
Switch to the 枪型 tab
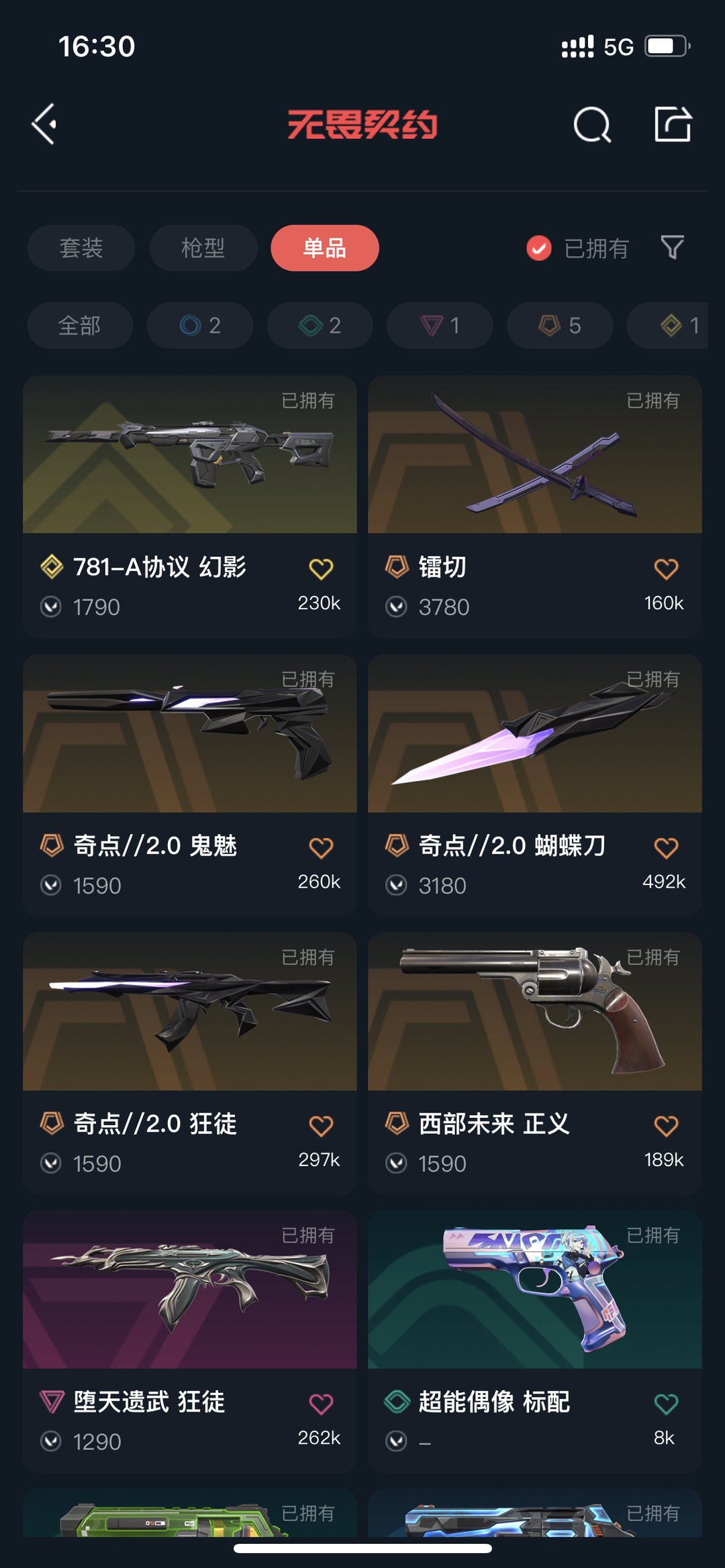(203, 248)
